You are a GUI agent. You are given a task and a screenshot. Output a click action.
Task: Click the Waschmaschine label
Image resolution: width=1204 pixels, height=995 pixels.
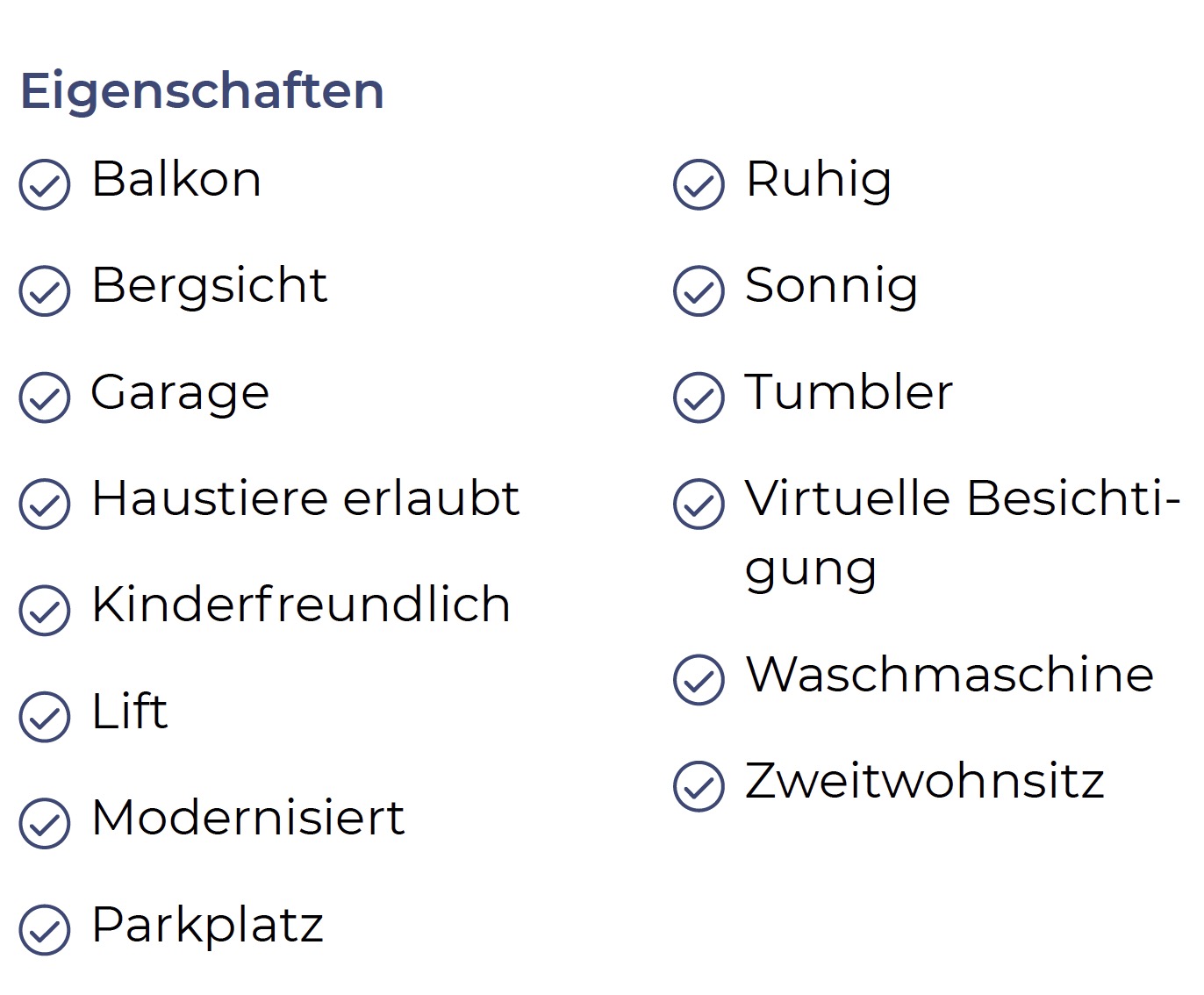950,675
